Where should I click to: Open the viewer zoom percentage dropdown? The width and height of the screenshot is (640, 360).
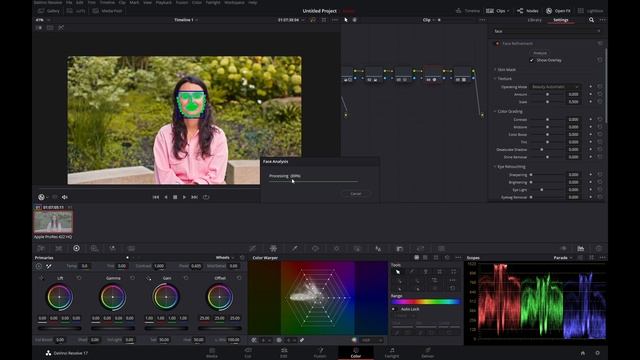(42, 20)
